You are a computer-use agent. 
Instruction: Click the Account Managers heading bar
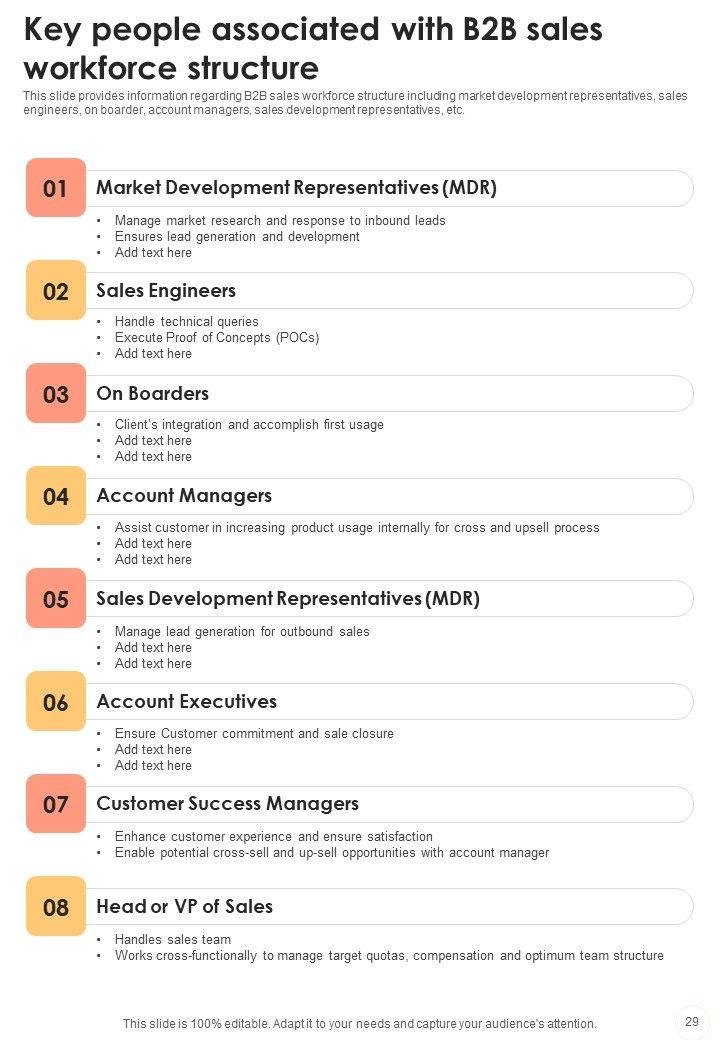pyautogui.click(x=390, y=496)
